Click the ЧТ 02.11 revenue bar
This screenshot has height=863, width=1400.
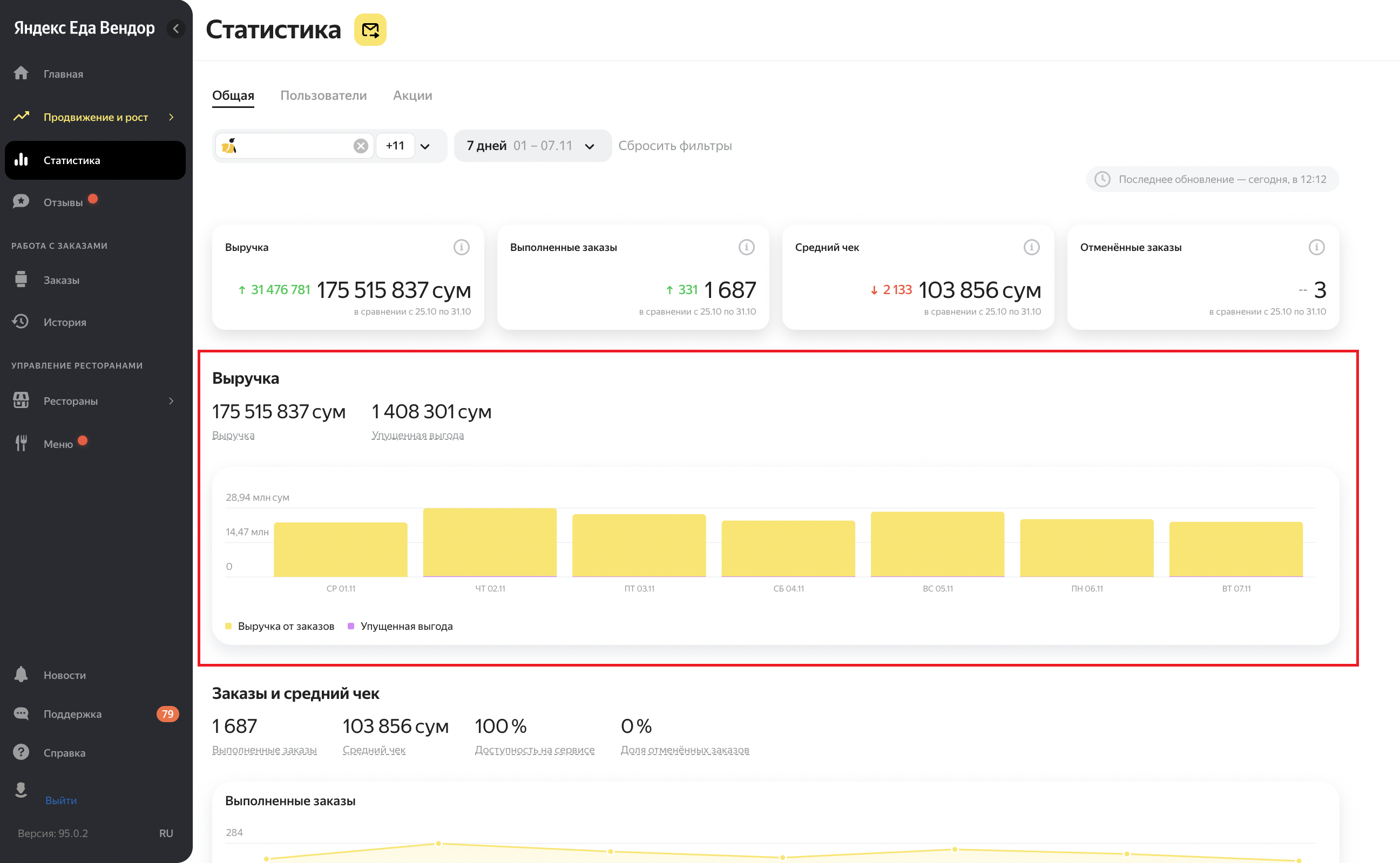click(489, 542)
